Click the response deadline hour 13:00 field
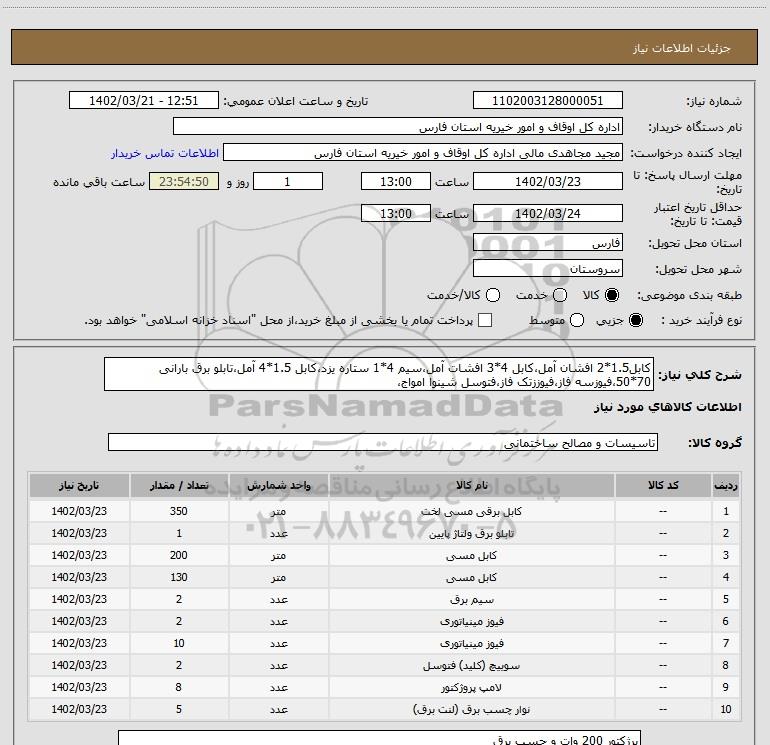The height and width of the screenshot is (745, 770). pos(396,181)
